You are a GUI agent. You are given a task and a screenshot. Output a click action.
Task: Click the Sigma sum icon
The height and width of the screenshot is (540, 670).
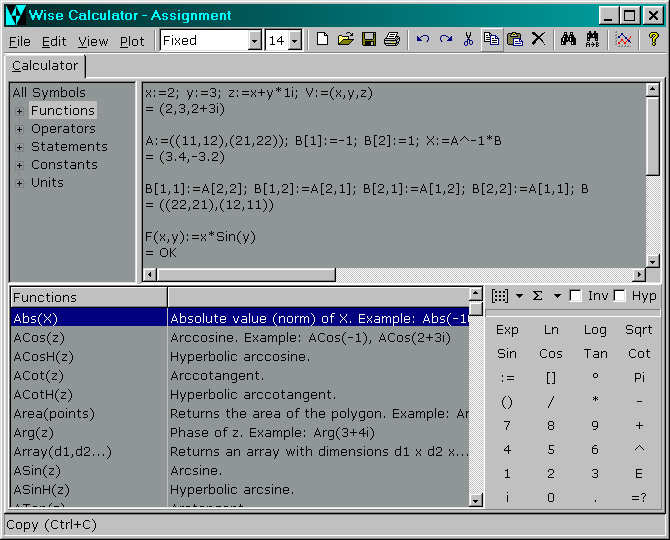click(538, 296)
